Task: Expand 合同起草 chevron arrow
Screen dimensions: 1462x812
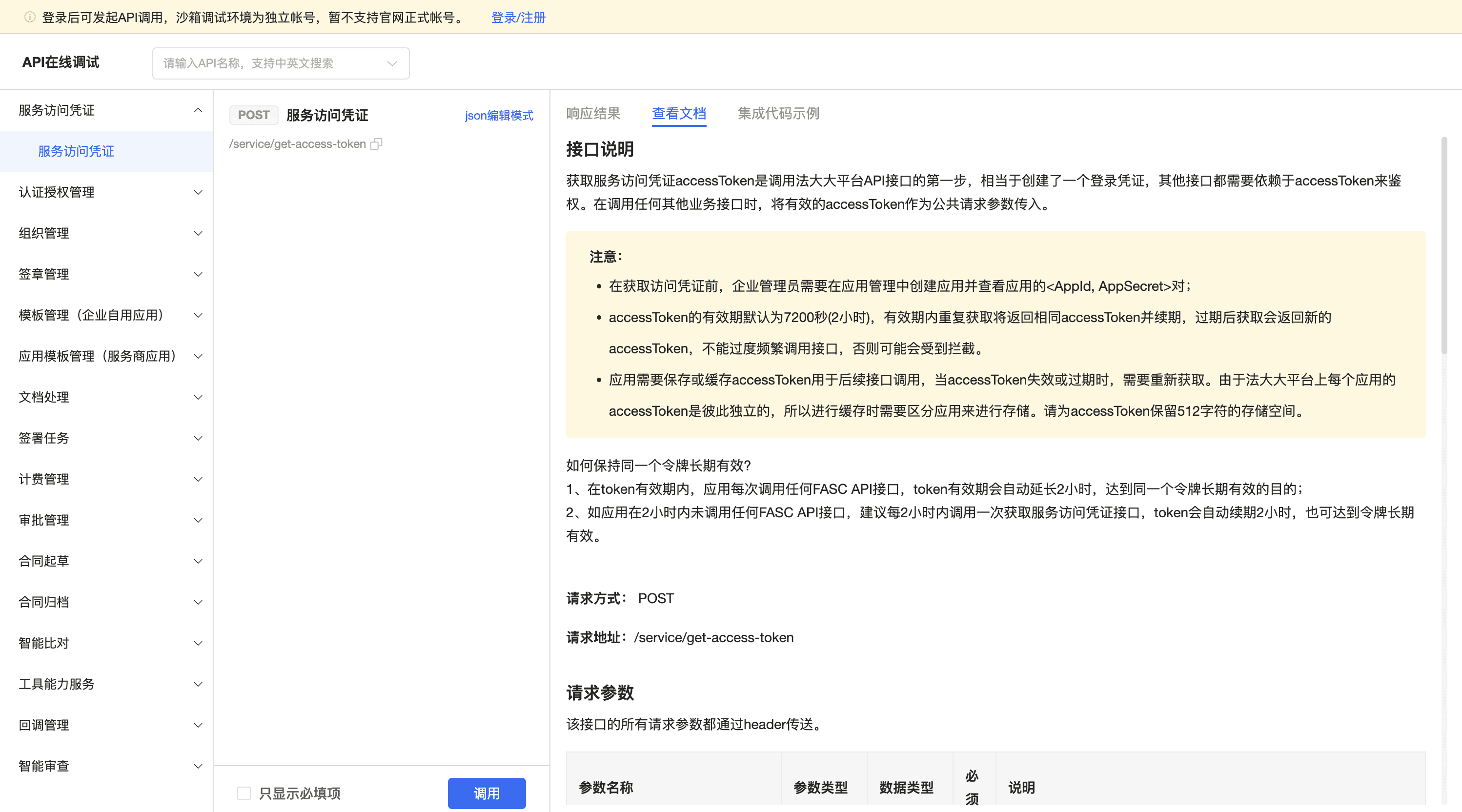Action: (198, 561)
